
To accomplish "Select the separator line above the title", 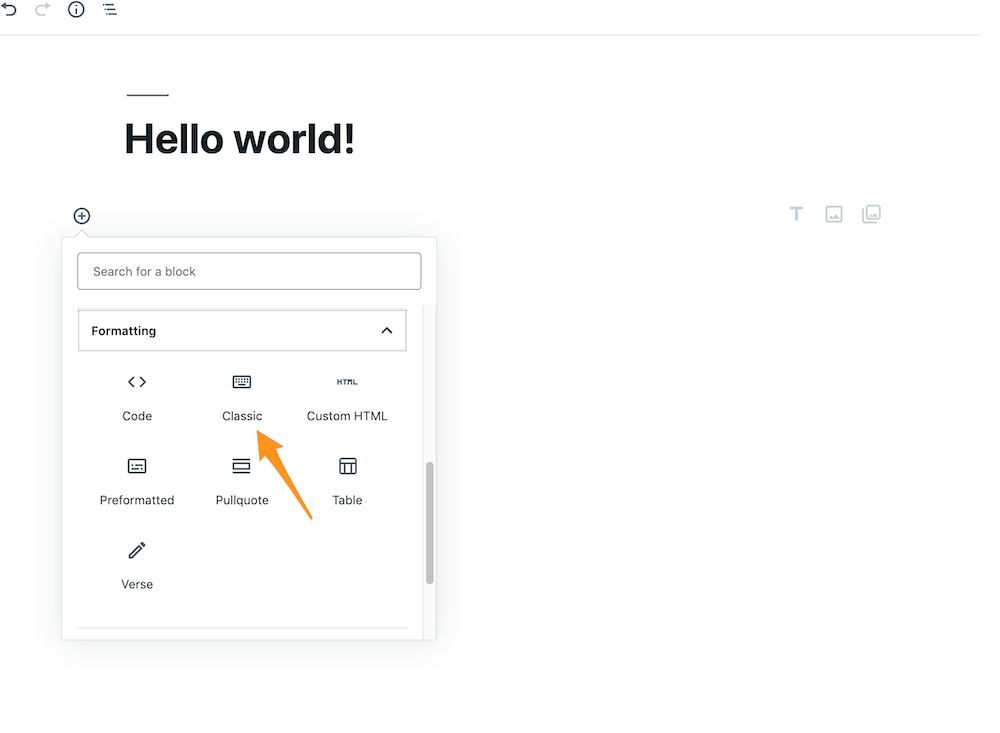I will coord(147,93).
